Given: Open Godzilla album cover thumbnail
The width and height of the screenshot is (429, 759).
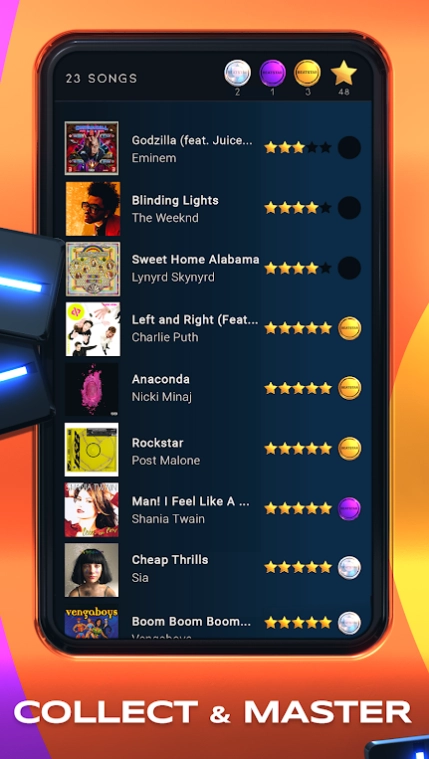Looking at the screenshot, I should (x=92, y=148).
